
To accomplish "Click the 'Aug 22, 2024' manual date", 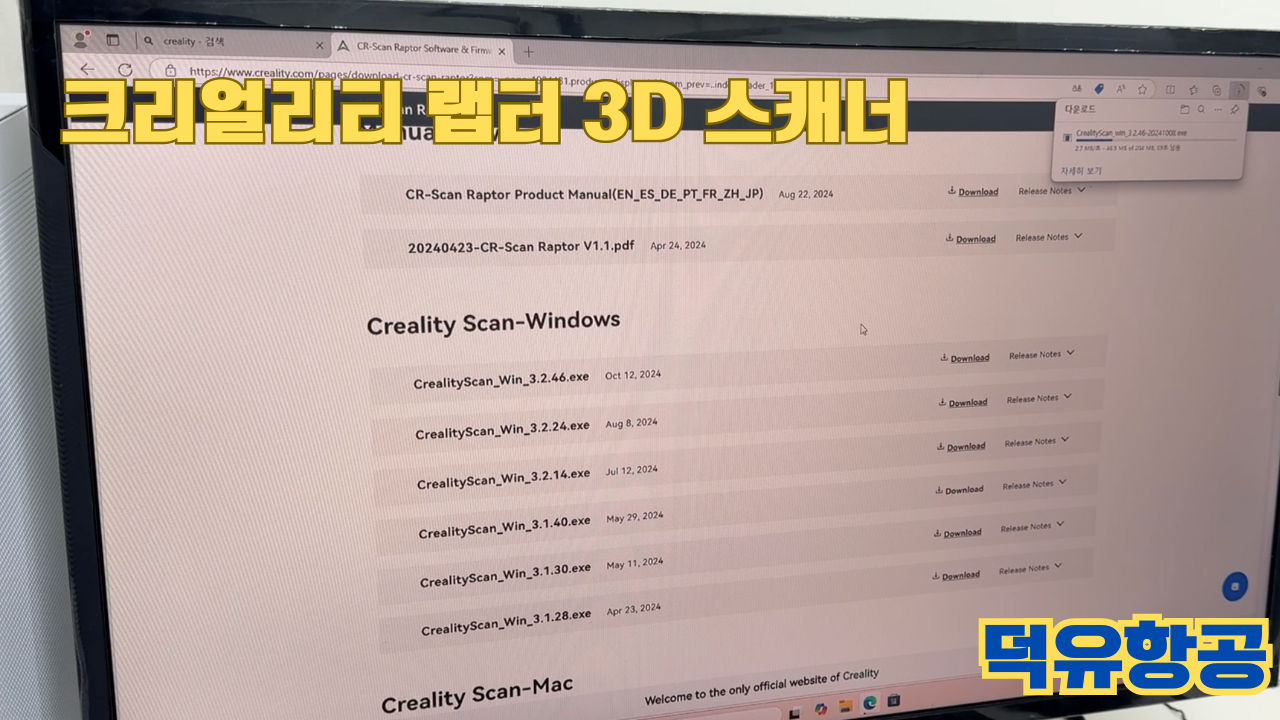I will tap(805, 193).
